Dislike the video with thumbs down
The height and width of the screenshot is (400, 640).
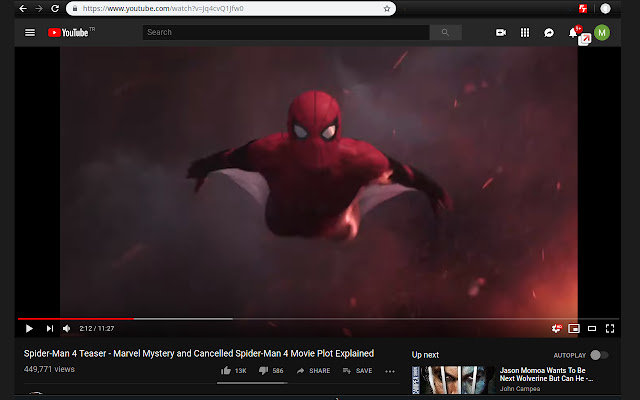pos(264,370)
